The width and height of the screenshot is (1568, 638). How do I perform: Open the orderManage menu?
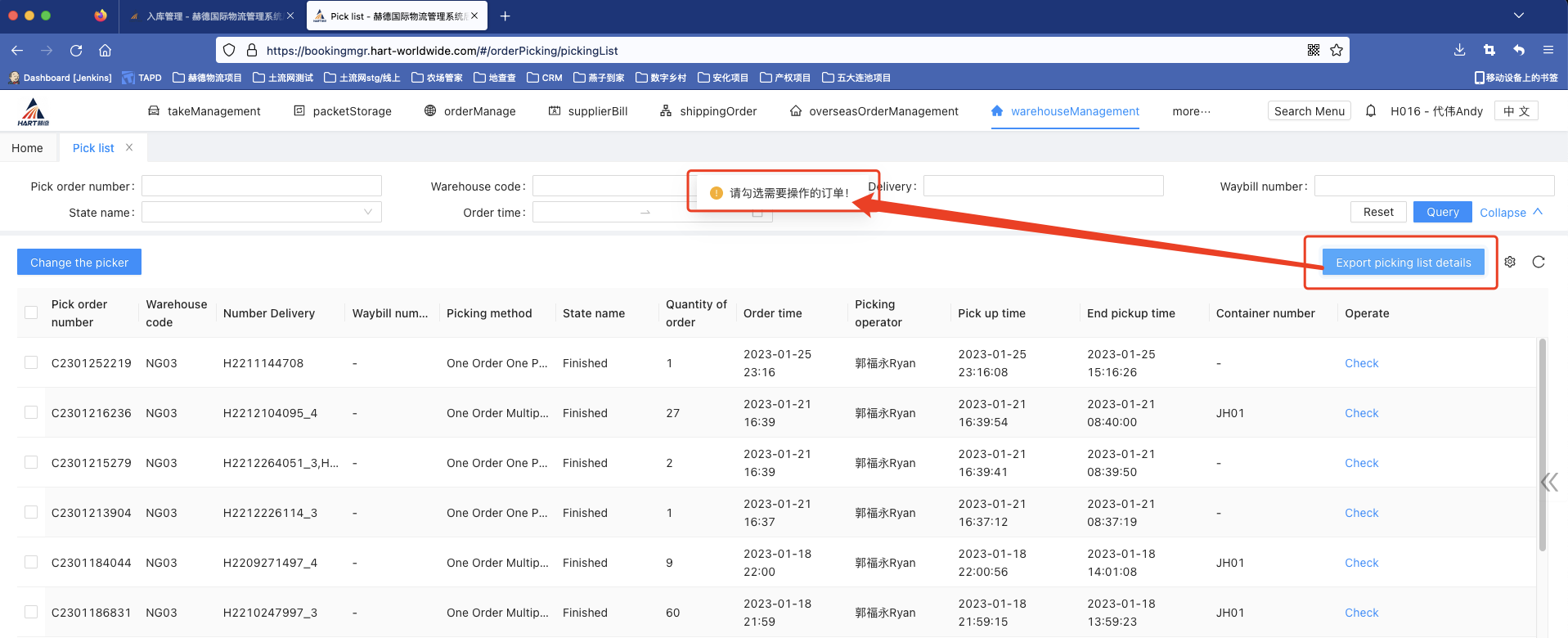pyautogui.click(x=470, y=111)
